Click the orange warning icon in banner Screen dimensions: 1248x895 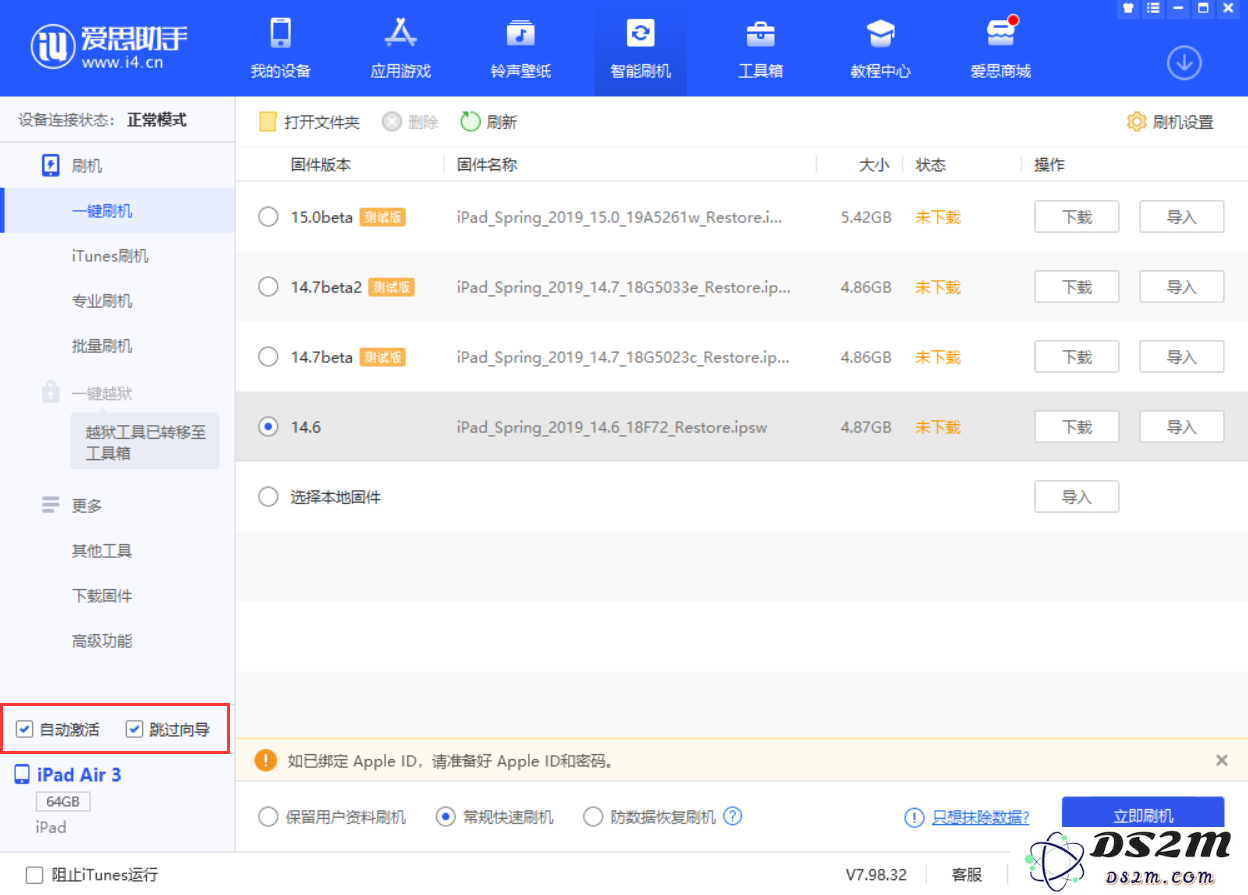265,760
